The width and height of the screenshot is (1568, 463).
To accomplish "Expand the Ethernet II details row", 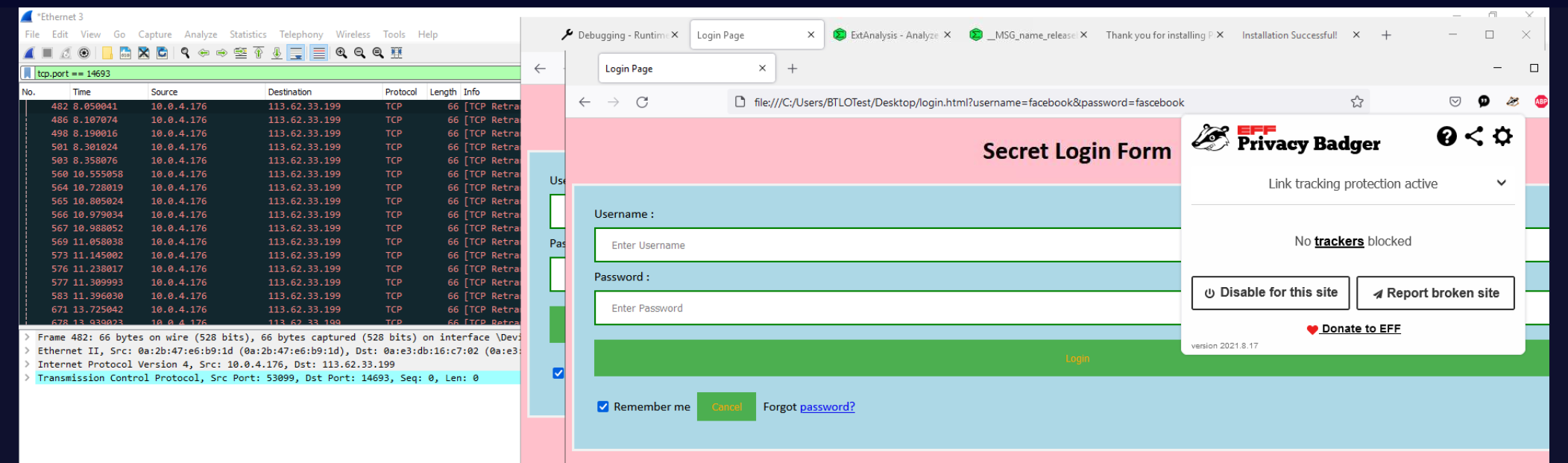I will tap(28, 351).
